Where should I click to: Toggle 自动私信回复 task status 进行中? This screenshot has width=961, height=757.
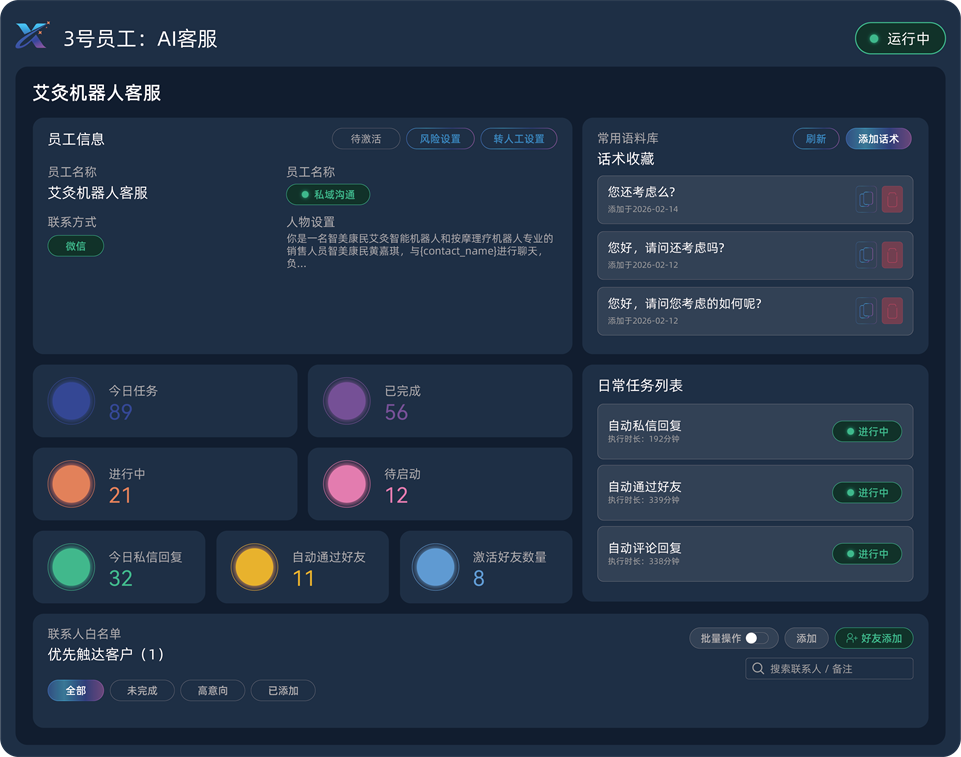pos(867,432)
